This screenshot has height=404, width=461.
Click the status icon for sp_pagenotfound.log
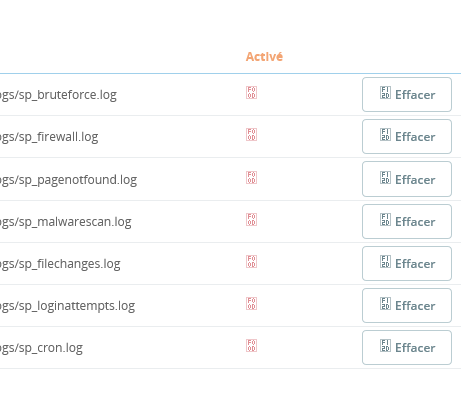pyautogui.click(x=251, y=178)
